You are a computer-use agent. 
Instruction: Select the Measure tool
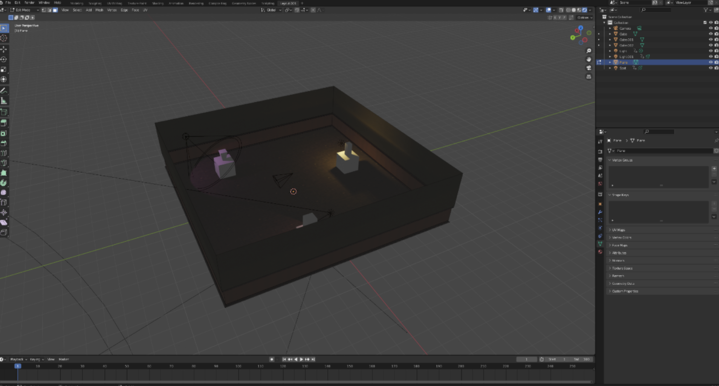tap(4, 101)
